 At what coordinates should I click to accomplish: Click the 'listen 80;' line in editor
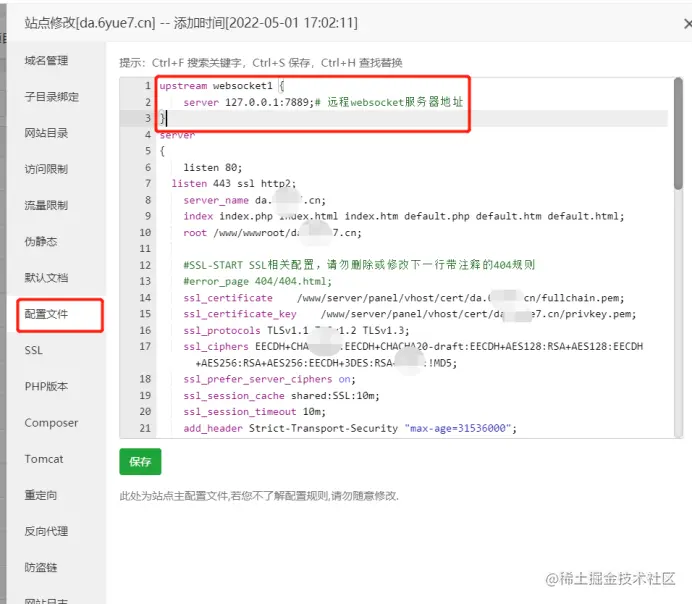click(213, 167)
